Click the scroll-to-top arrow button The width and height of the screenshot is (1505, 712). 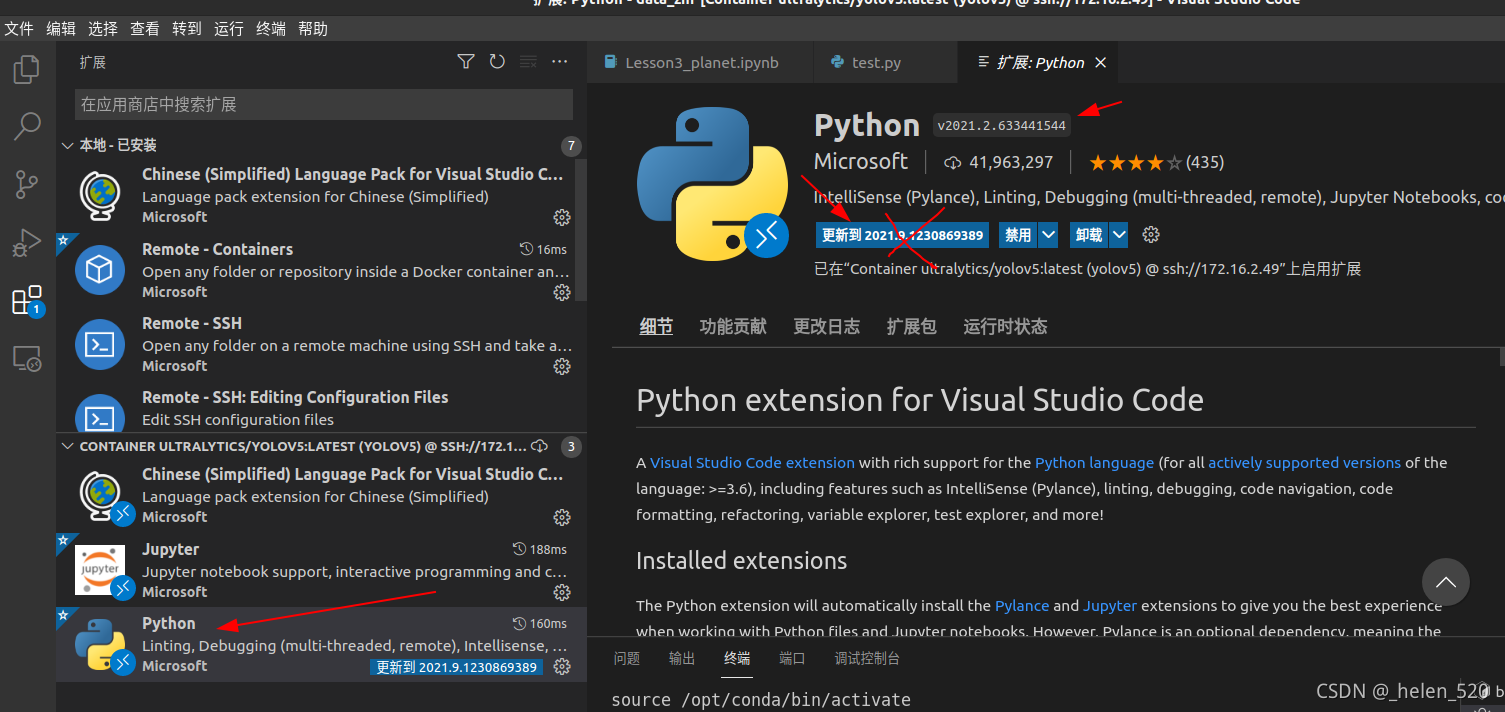click(1445, 582)
